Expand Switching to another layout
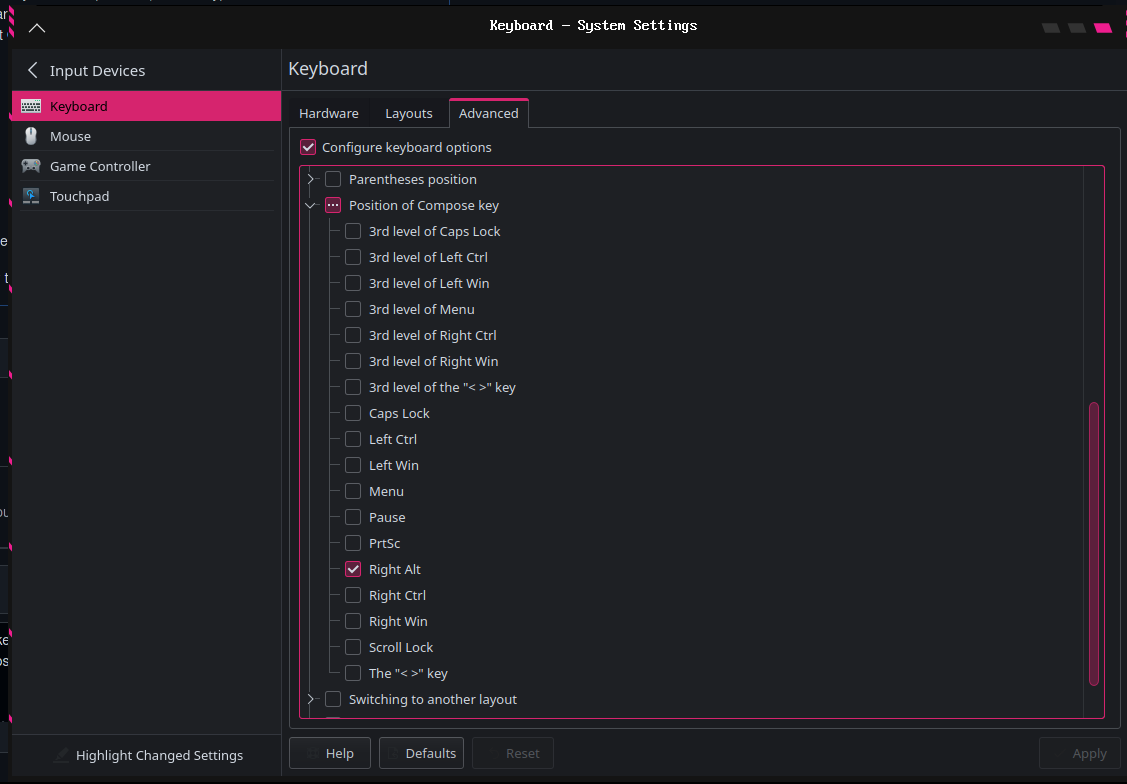Screen dimensions: 1127x784 point(310,699)
